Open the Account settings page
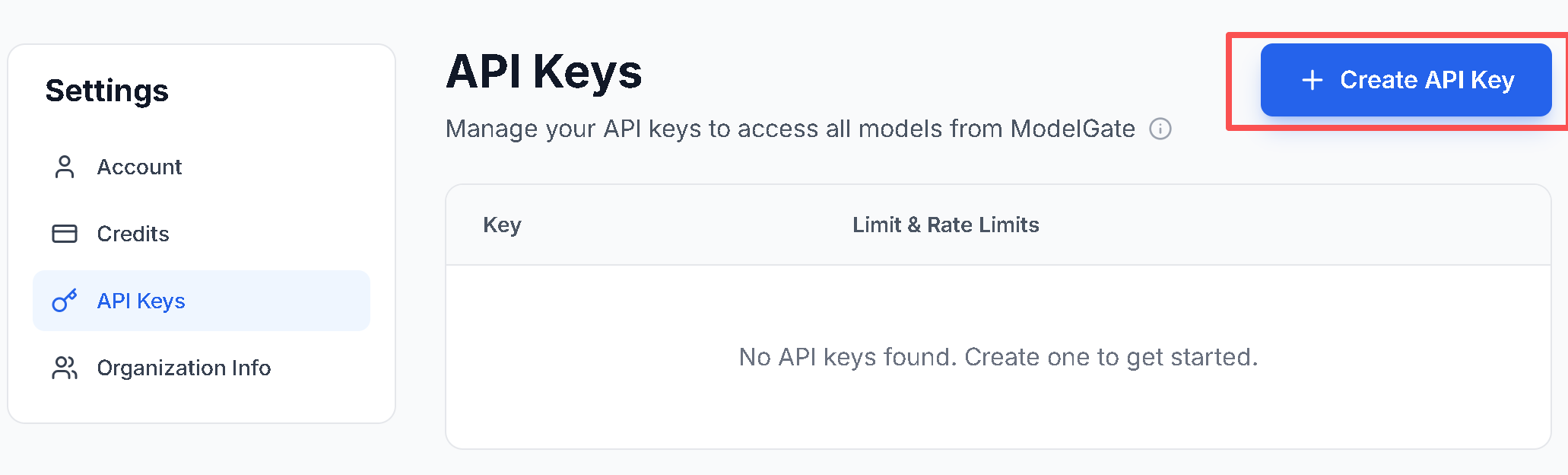Image resolution: width=1568 pixels, height=475 pixels. tap(140, 166)
